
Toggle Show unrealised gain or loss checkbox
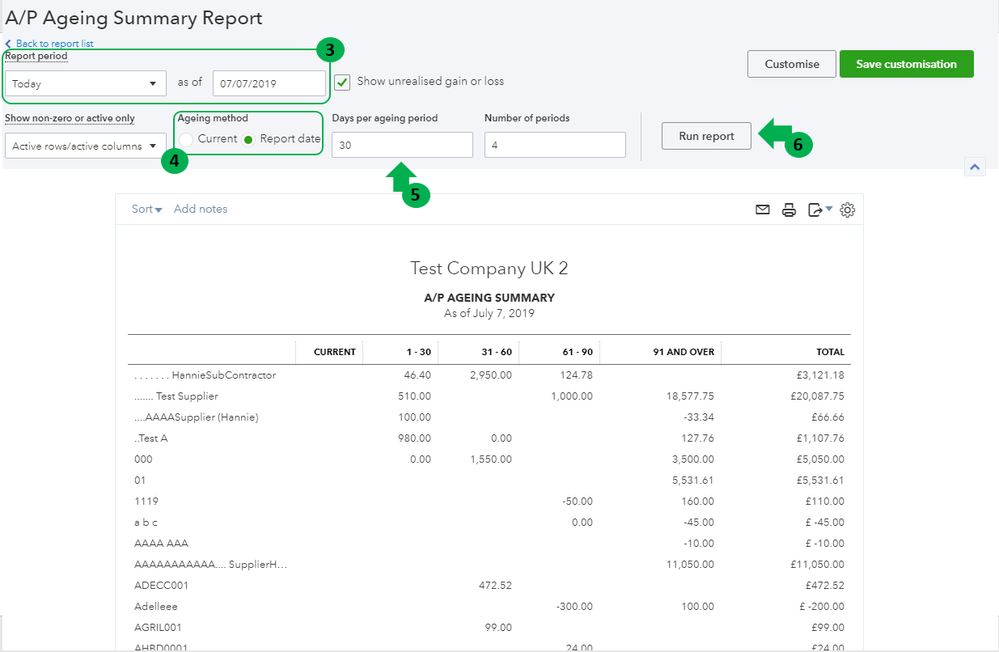point(343,82)
